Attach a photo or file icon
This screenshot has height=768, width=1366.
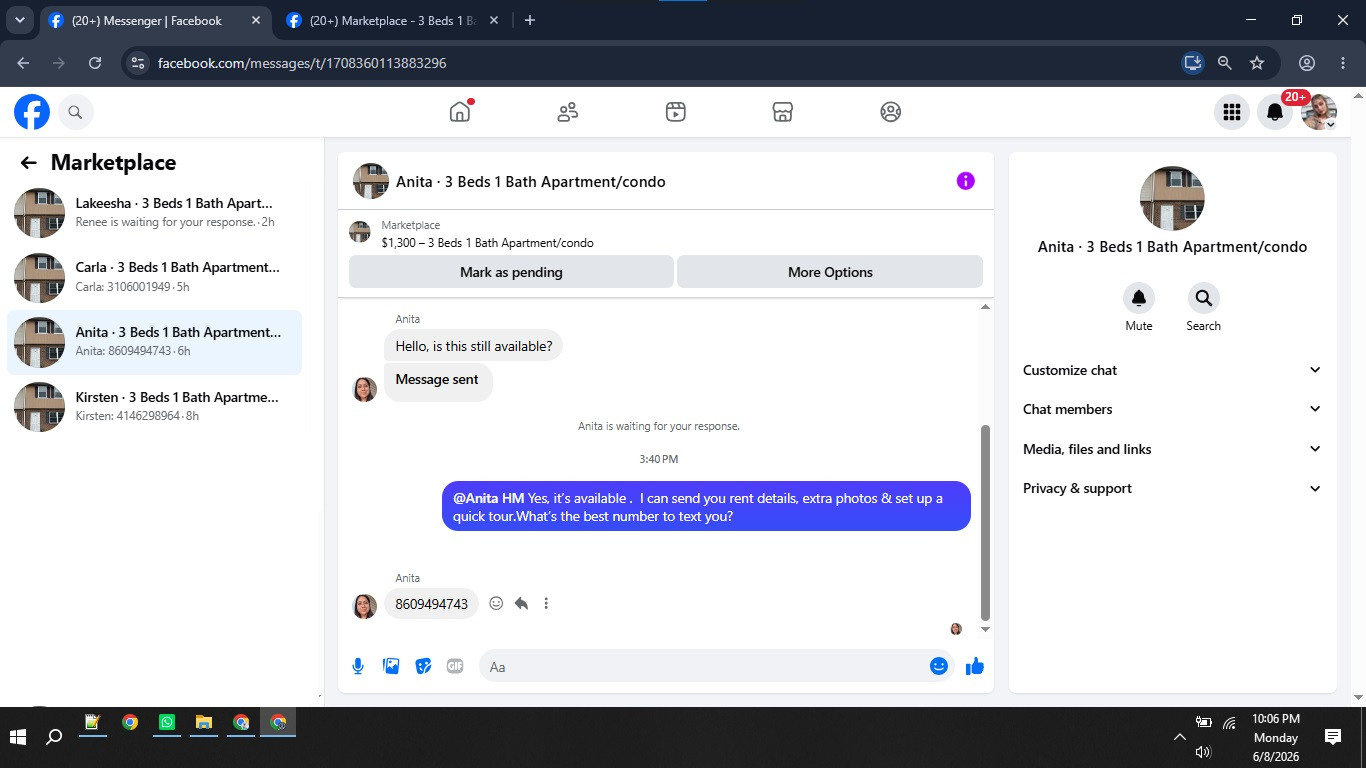pos(391,666)
